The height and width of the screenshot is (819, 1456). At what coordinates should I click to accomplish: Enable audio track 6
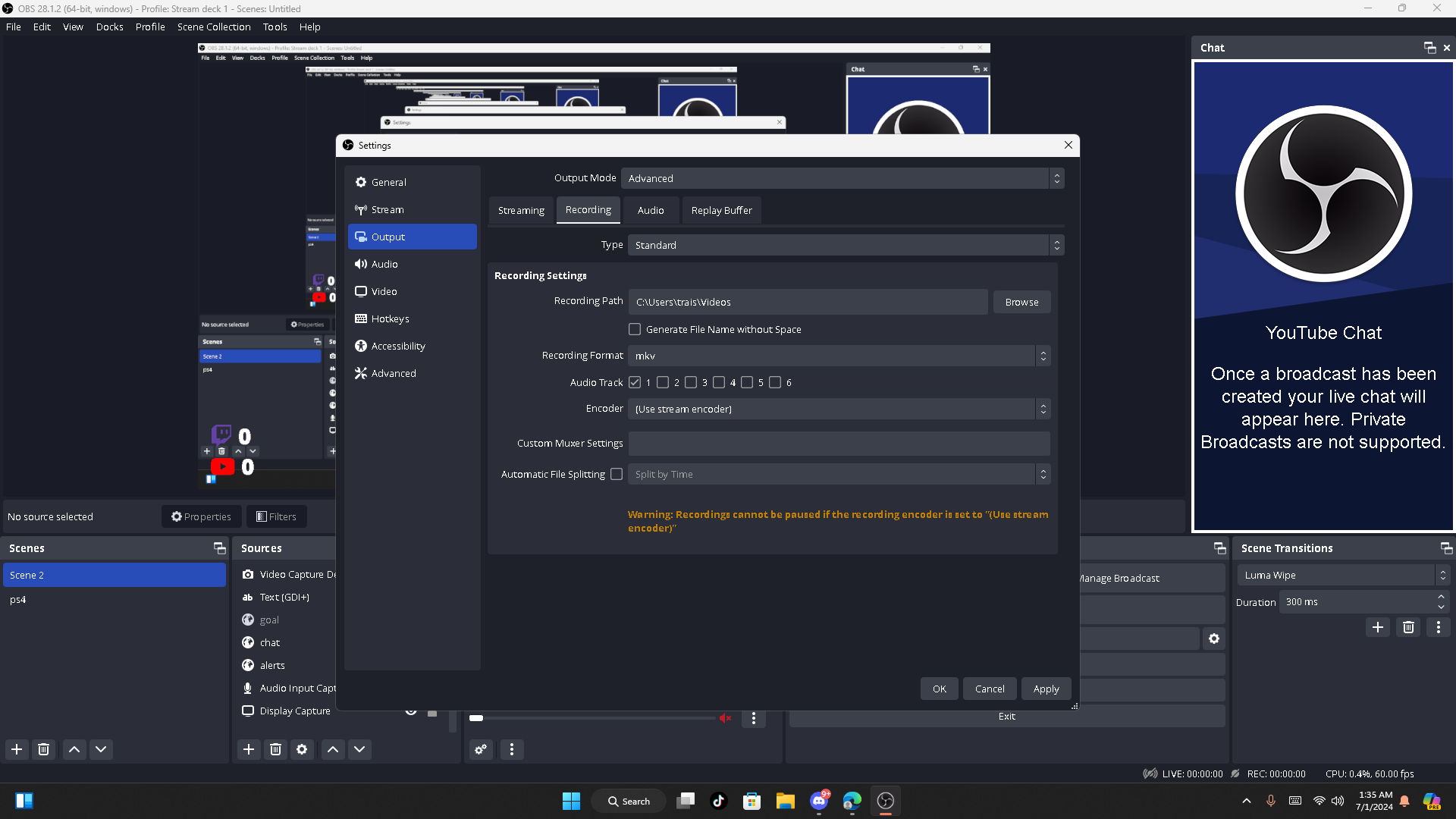(775, 382)
